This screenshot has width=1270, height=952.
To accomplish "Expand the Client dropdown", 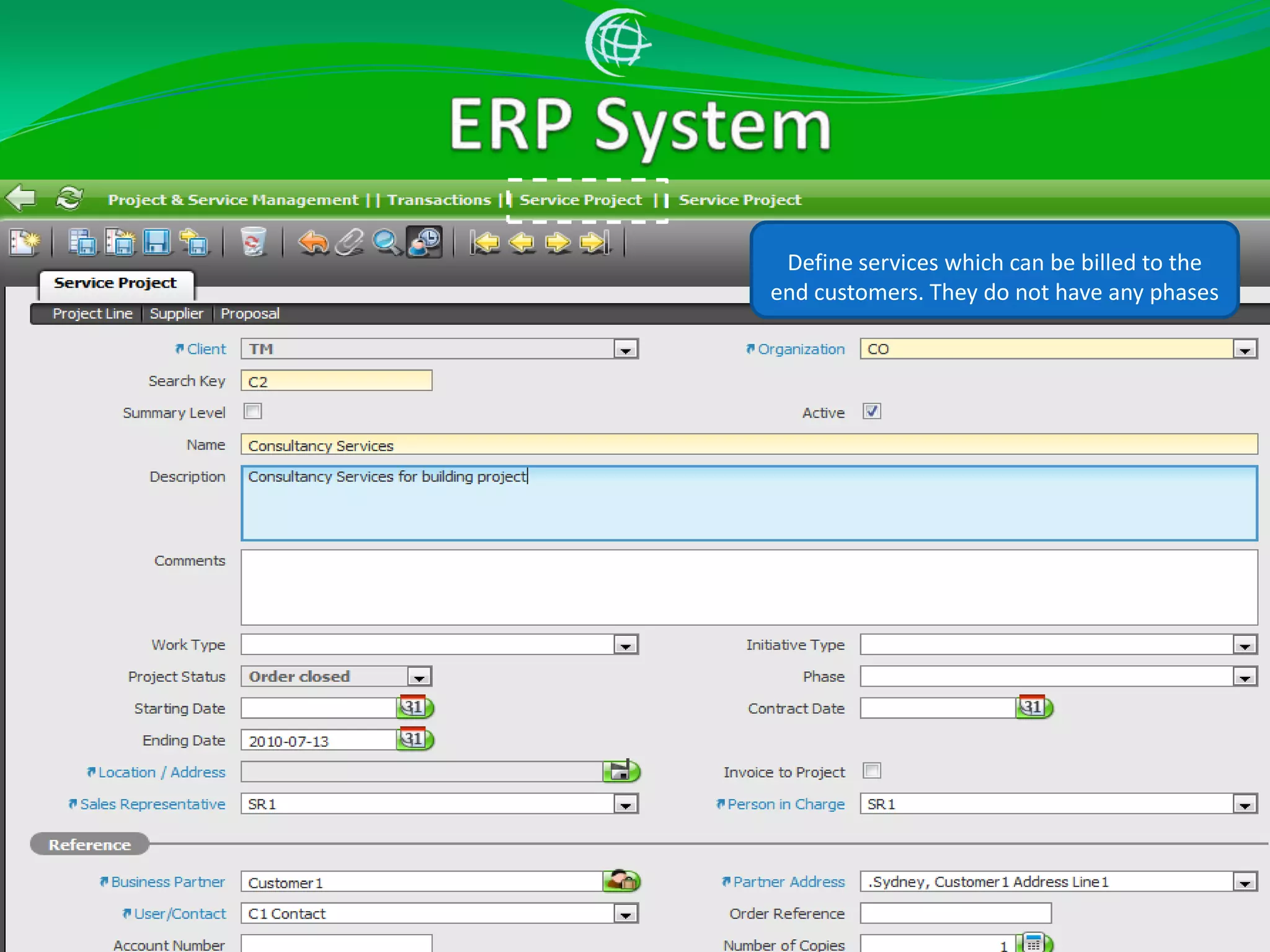I will tap(626, 350).
